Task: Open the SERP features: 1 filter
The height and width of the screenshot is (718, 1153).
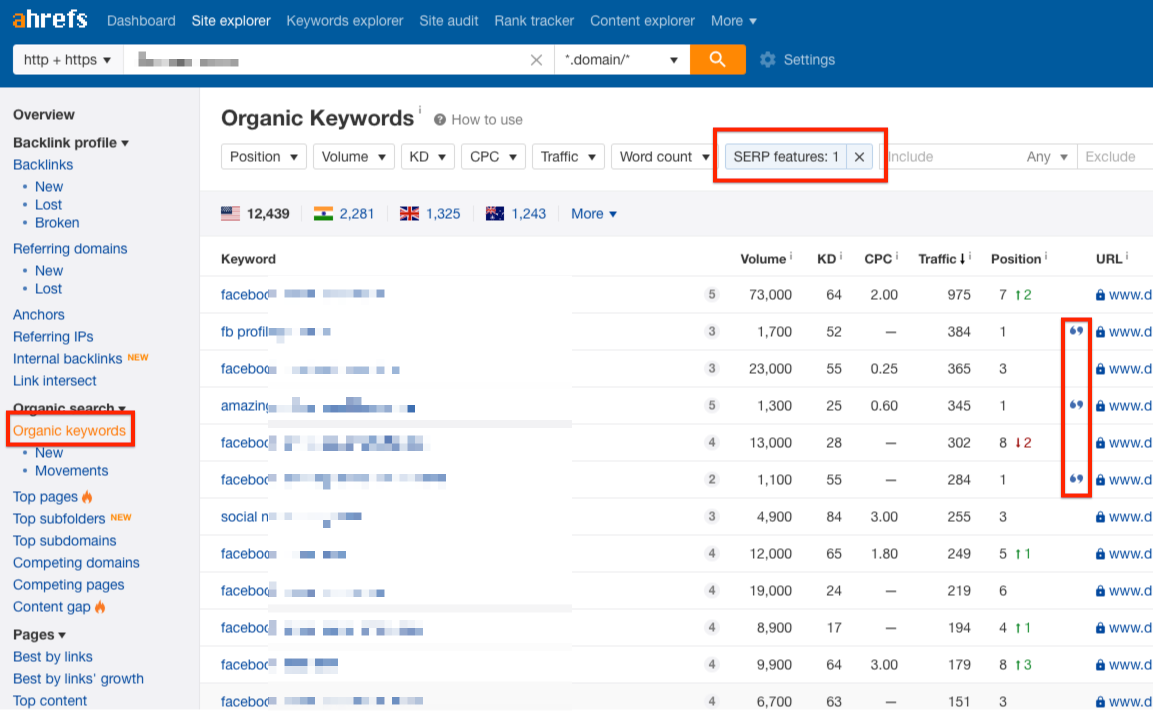Action: (785, 157)
